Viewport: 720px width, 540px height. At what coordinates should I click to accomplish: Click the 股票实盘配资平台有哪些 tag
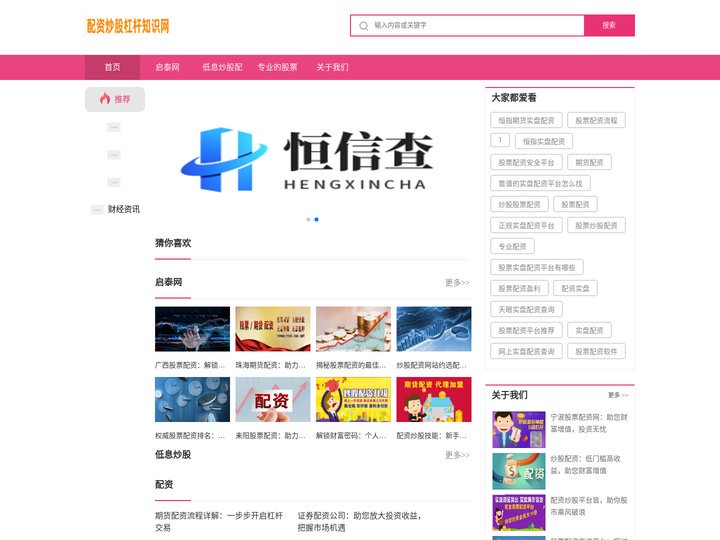click(537, 267)
